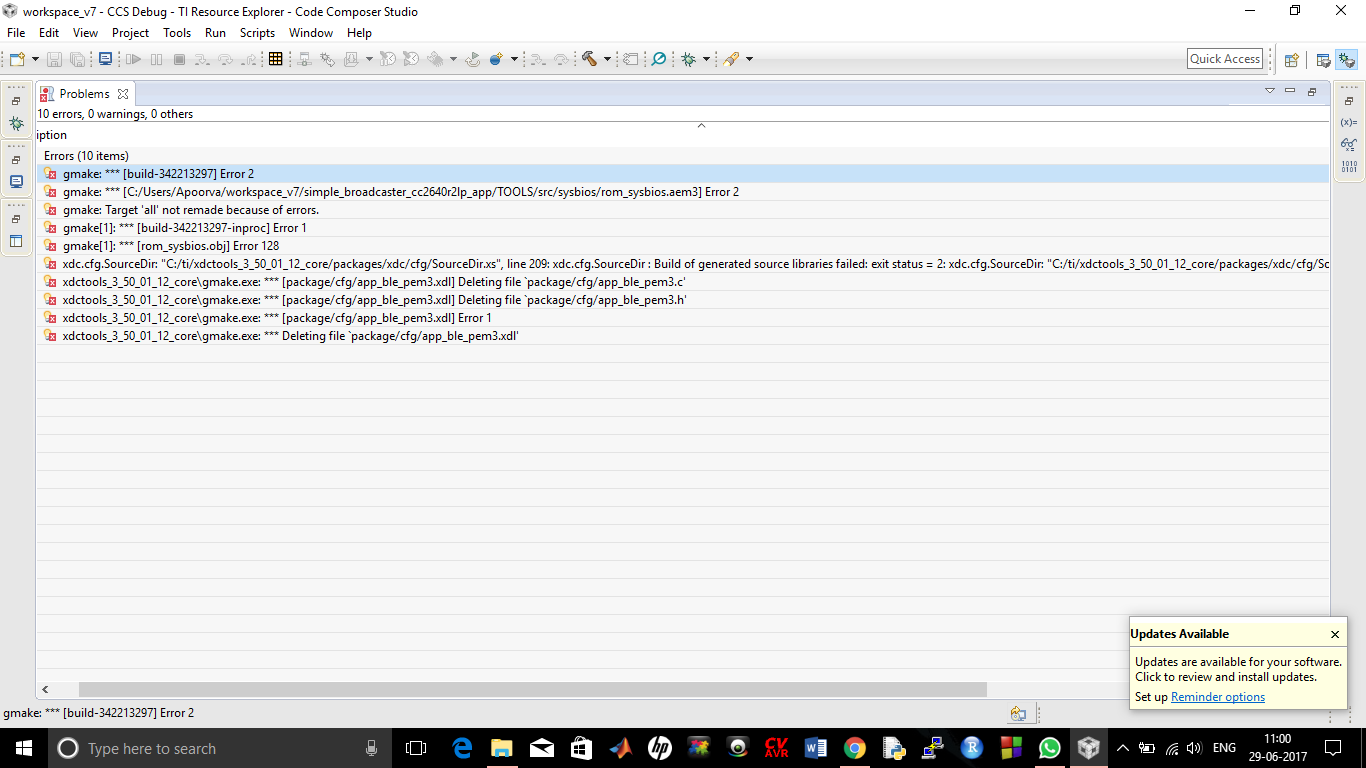Open the Edit menu

pos(49,33)
